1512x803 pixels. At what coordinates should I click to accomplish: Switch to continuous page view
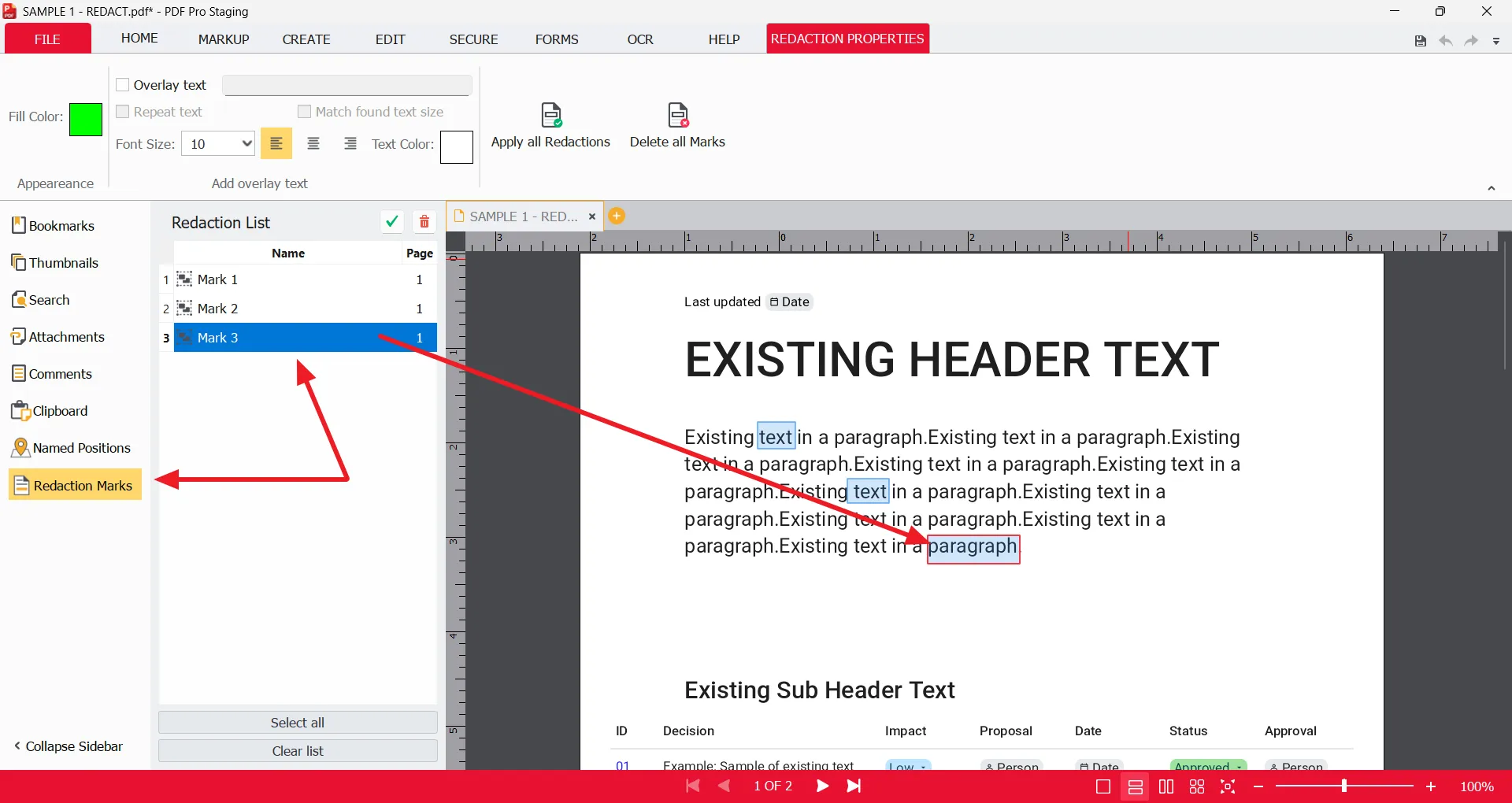1136,786
